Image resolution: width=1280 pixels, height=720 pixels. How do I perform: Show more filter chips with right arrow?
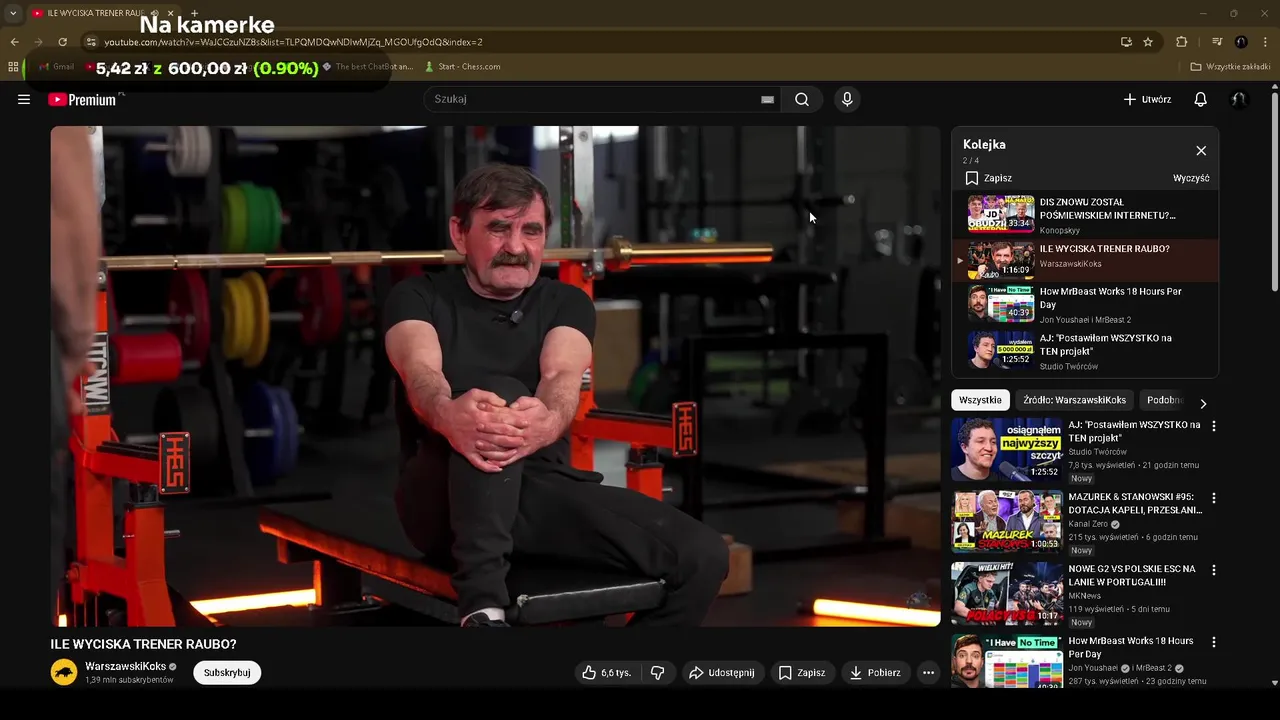click(x=1203, y=403)
